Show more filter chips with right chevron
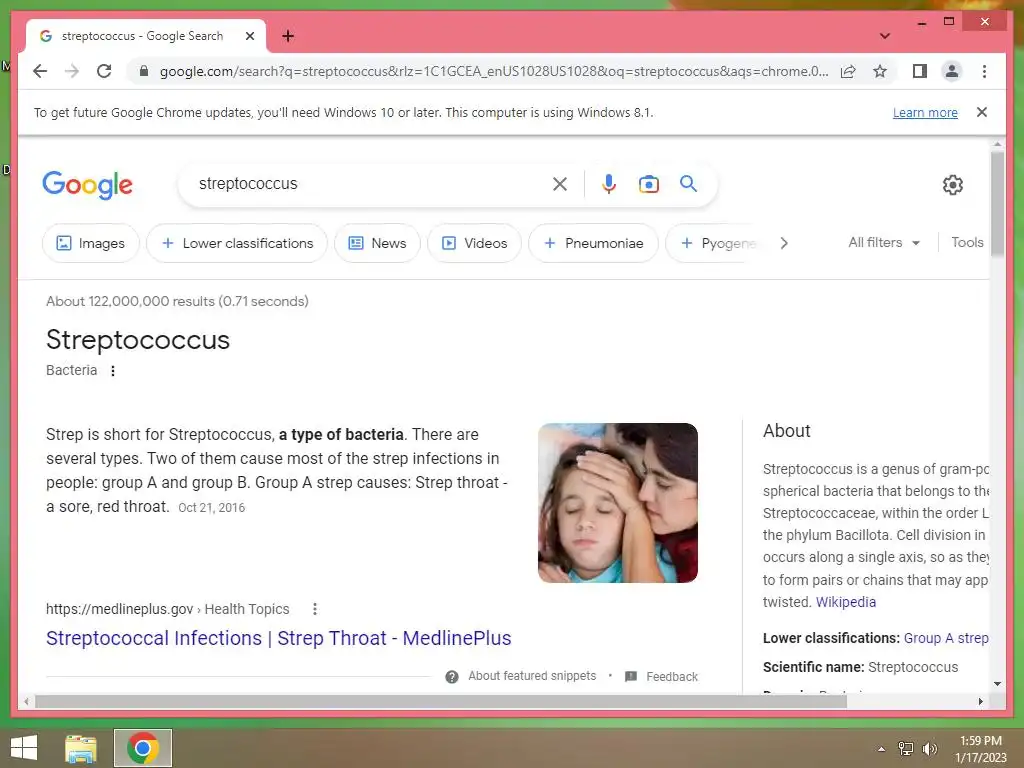1024x768 pixels. click(784, 243)
